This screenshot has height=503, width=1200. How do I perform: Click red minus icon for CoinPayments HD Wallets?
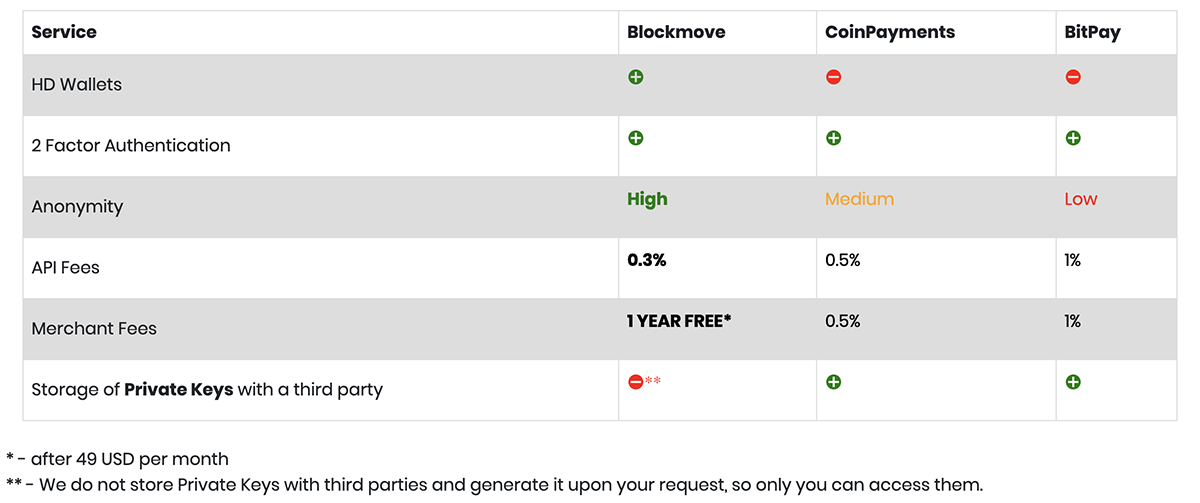[x=833, y=77]
